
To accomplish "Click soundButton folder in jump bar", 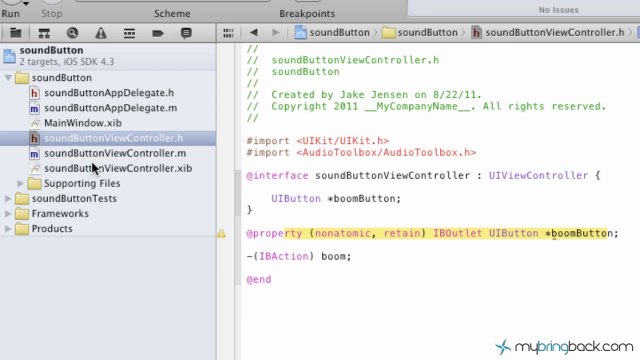I will coord(420,32).
